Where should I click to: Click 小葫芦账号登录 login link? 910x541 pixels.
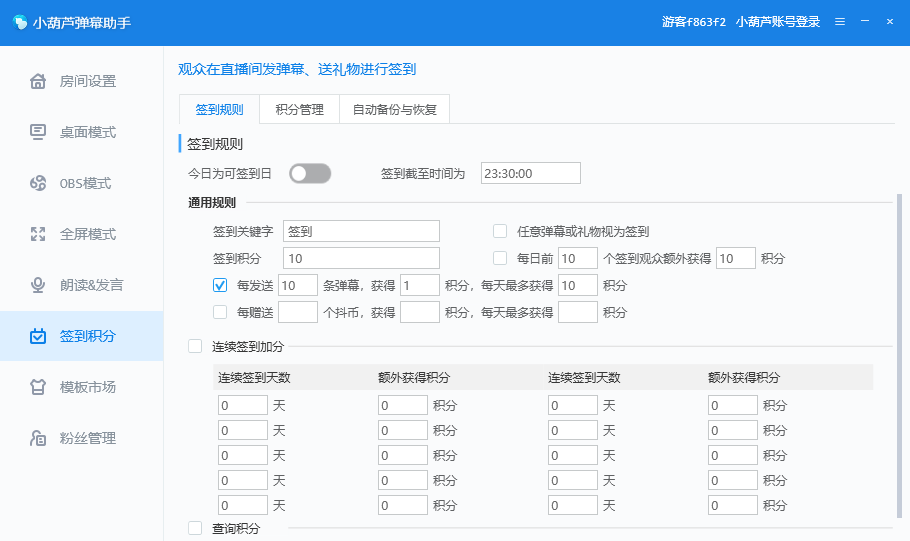coord(777,21)
